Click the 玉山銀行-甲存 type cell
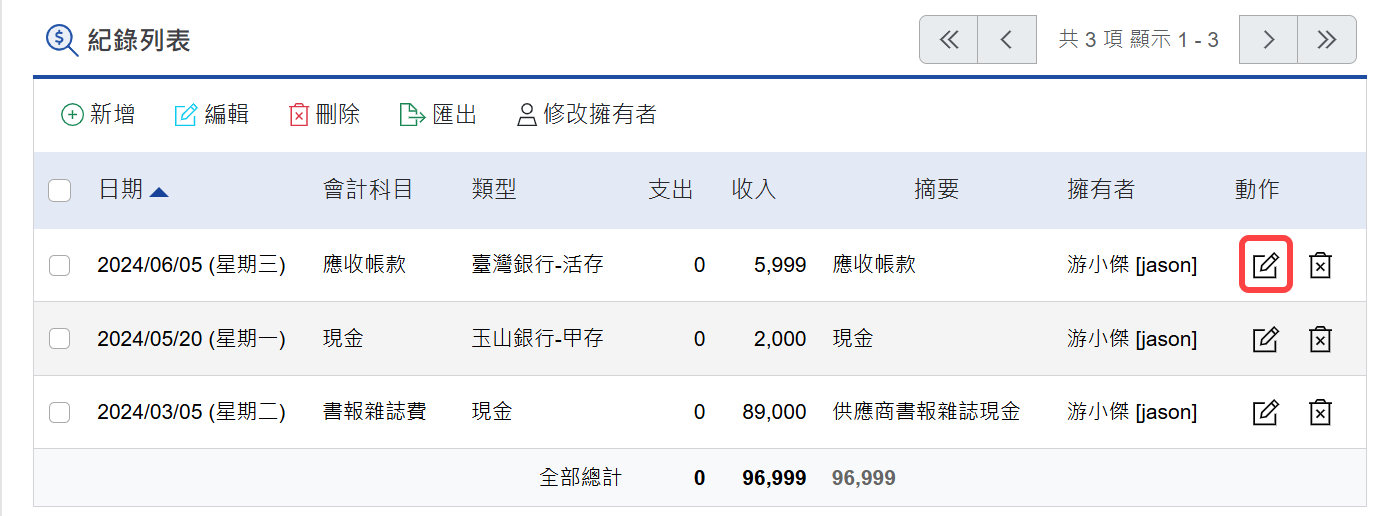1400x516 pixels. point(538,339)
